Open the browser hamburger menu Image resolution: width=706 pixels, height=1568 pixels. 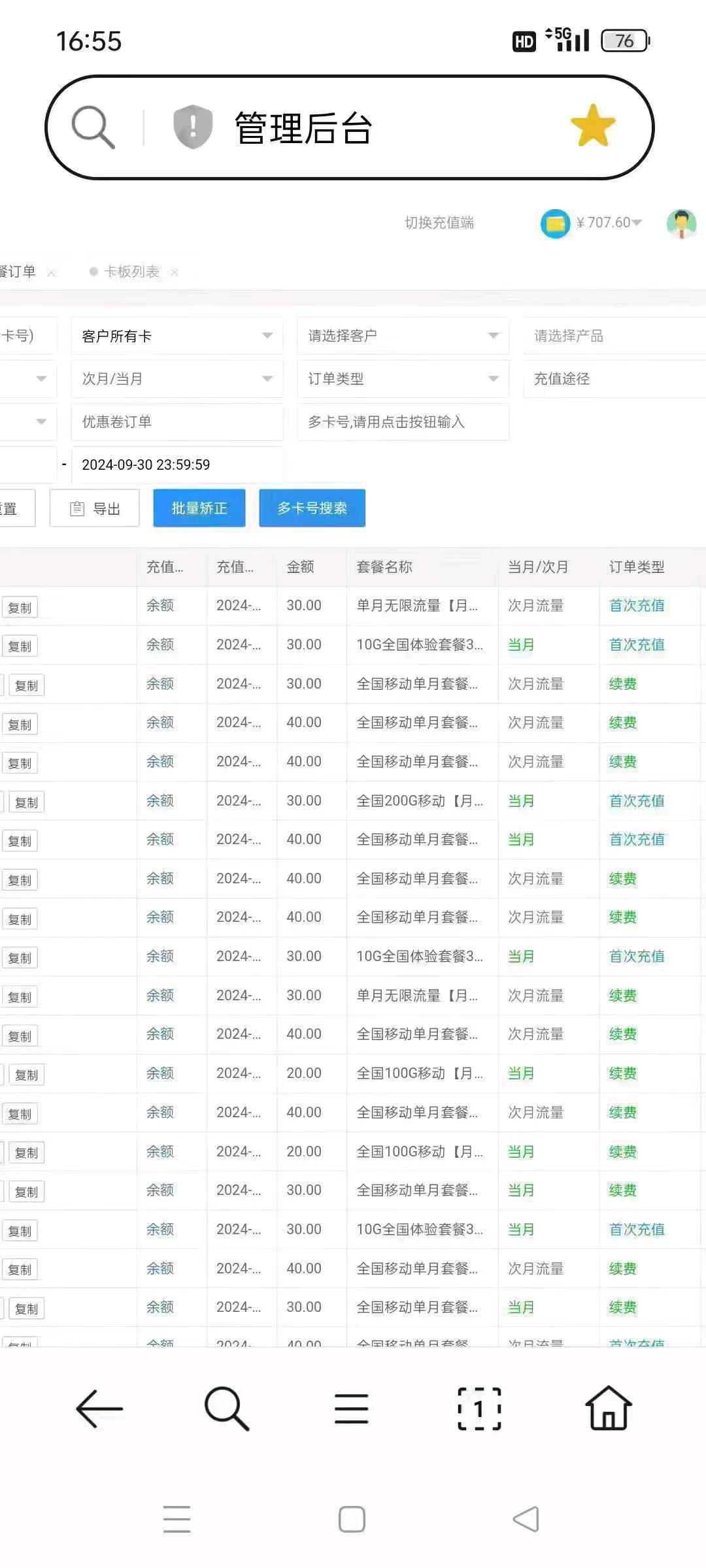352,1409
